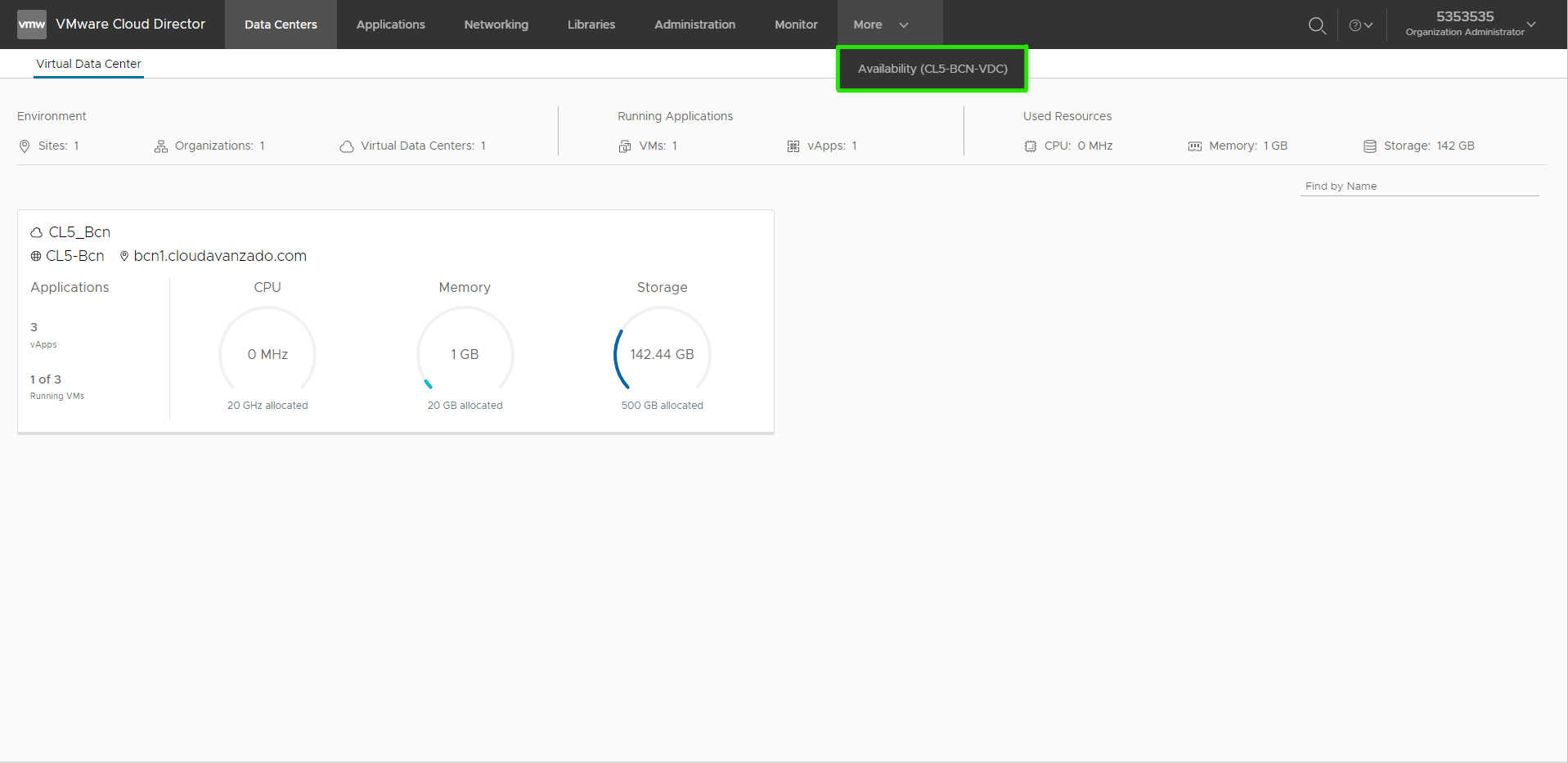Open the global search magnifier icon

(x=1317, y=25)
